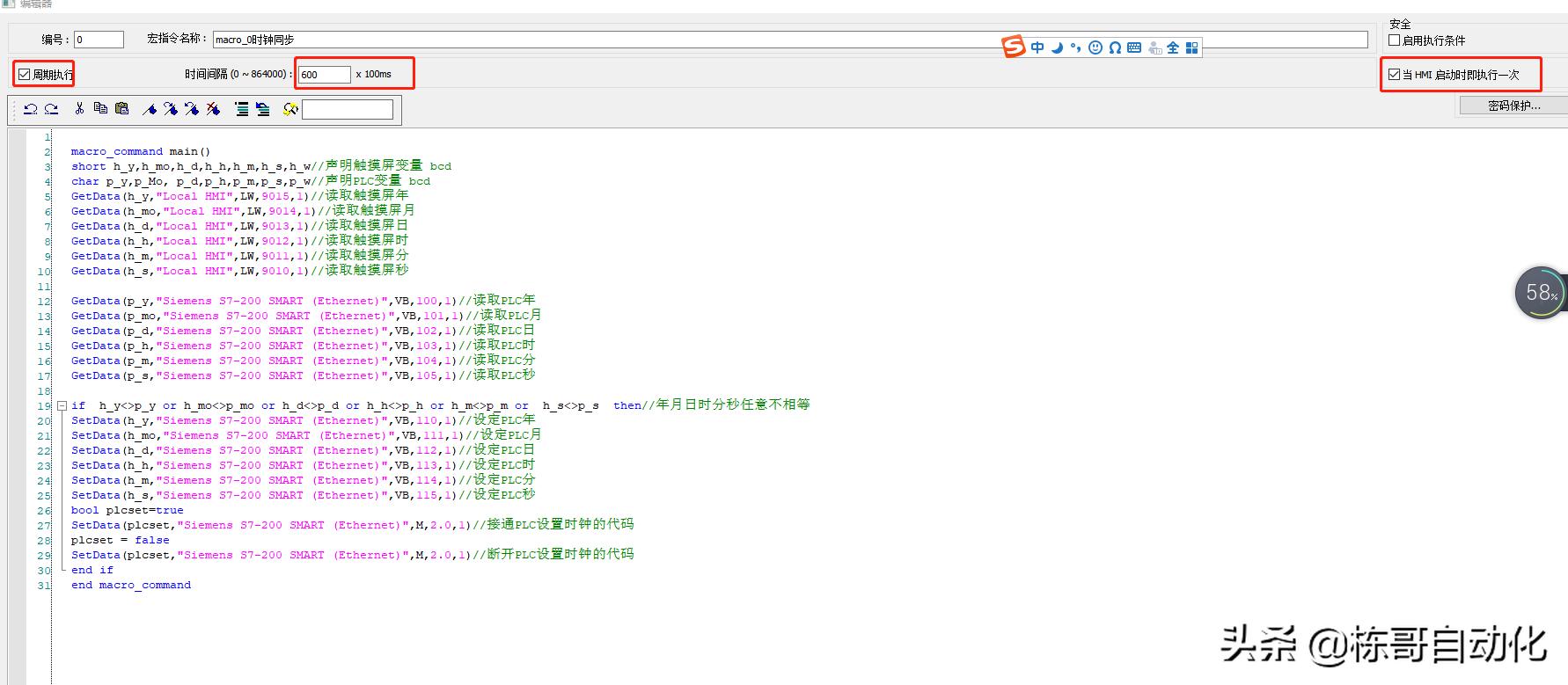Click the 'macro_command main()' line

pos(141,151)
